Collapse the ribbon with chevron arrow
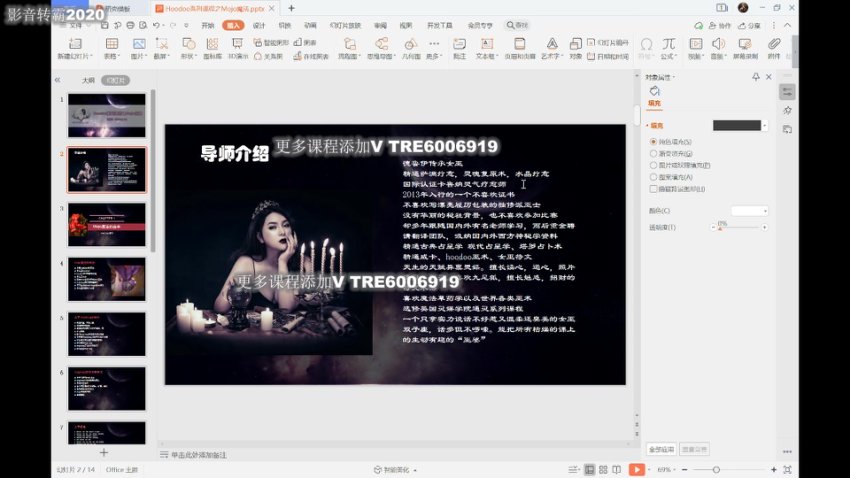 (x=787, y=25)
